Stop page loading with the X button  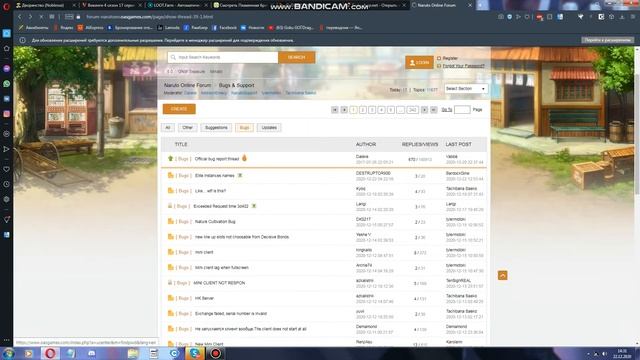point(41,17)
